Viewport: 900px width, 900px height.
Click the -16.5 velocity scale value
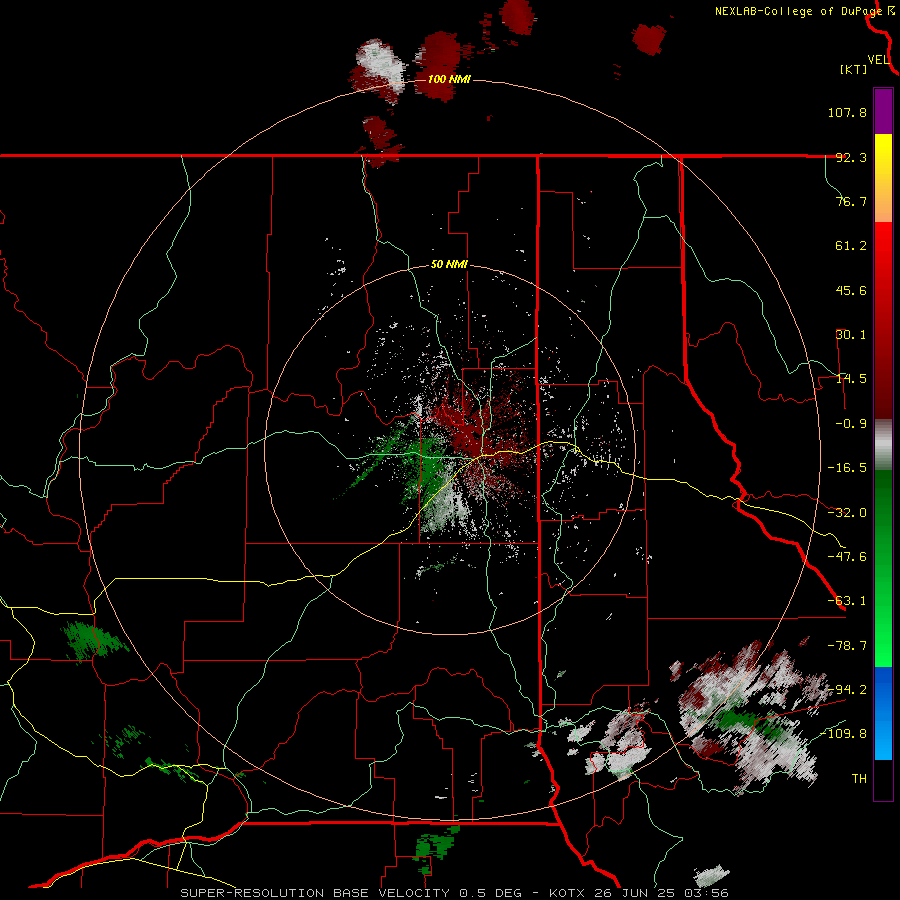847,468
